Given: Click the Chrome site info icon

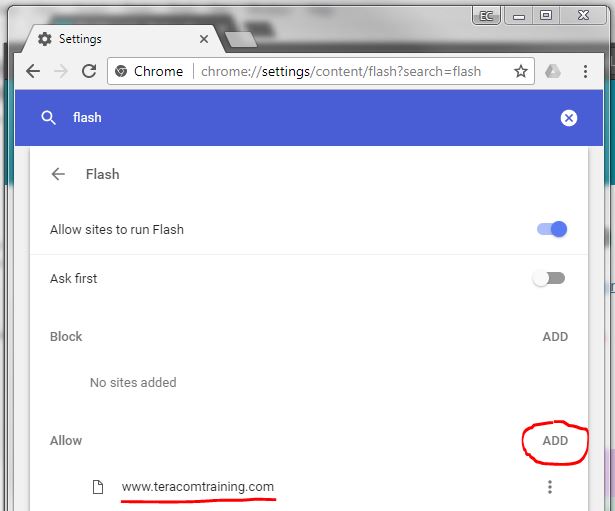Looking at the screenshot, I should [x=121, y=71].
